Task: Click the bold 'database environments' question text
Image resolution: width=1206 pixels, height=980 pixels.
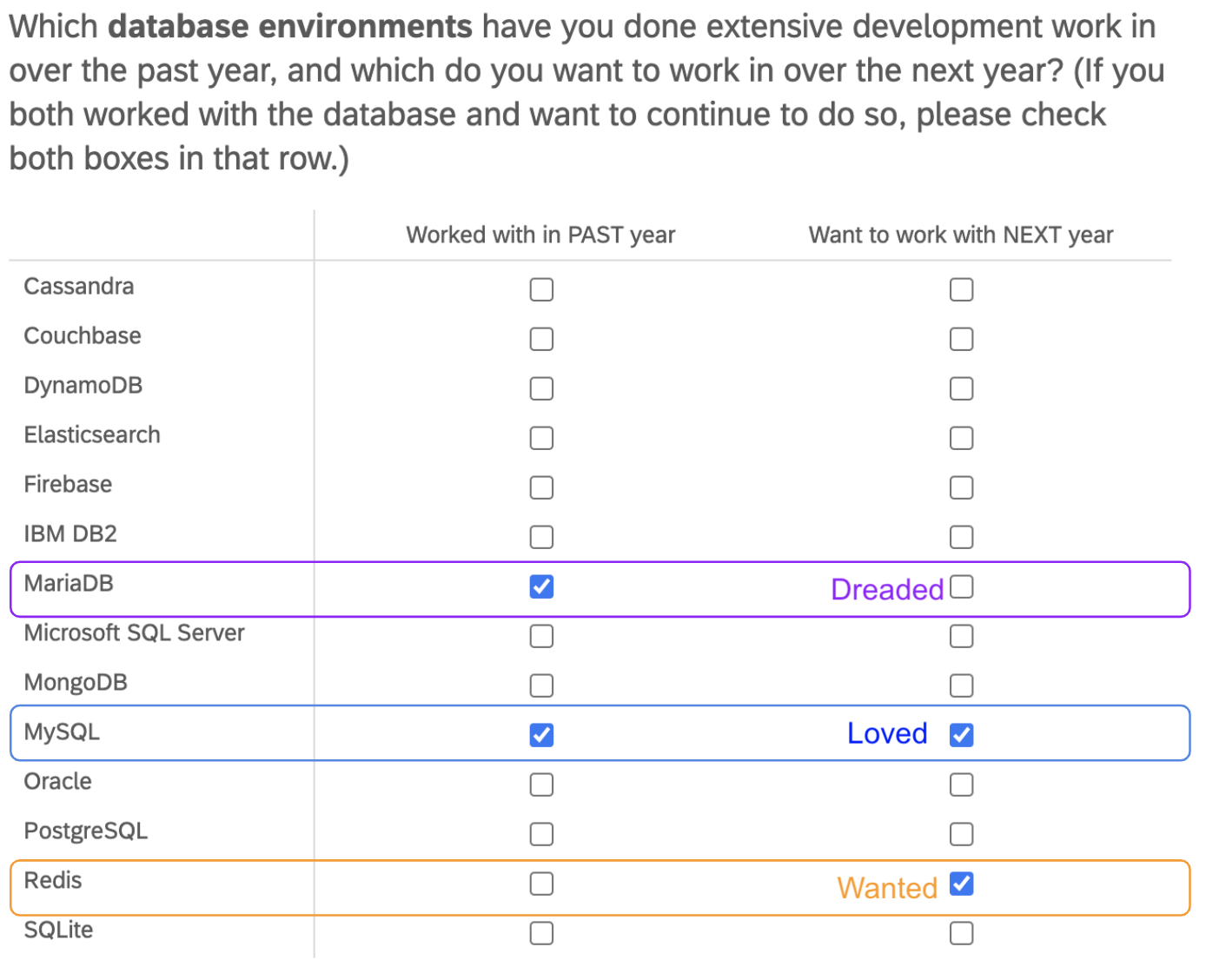Action: point(290,26)
